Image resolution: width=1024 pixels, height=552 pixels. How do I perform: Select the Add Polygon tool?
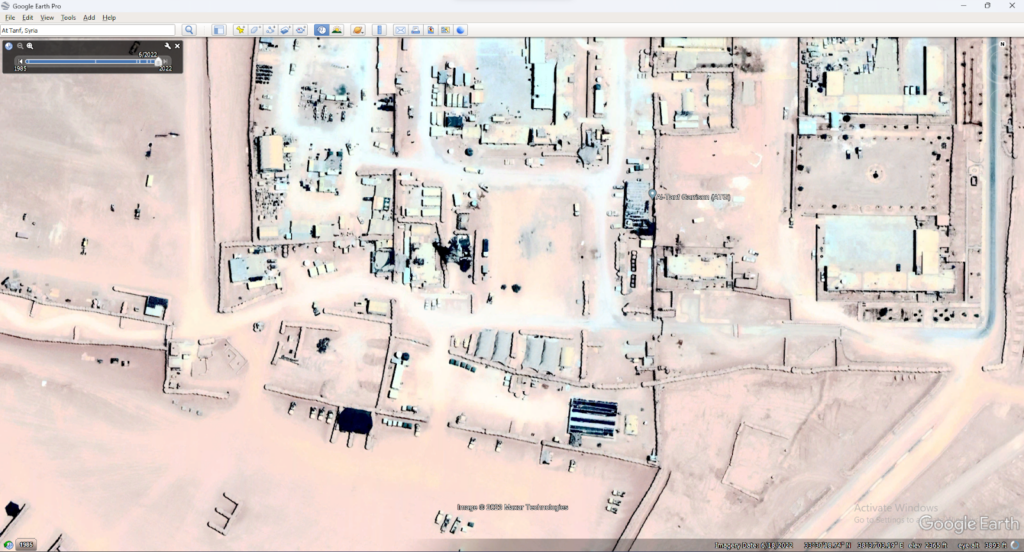click(256, 30)
